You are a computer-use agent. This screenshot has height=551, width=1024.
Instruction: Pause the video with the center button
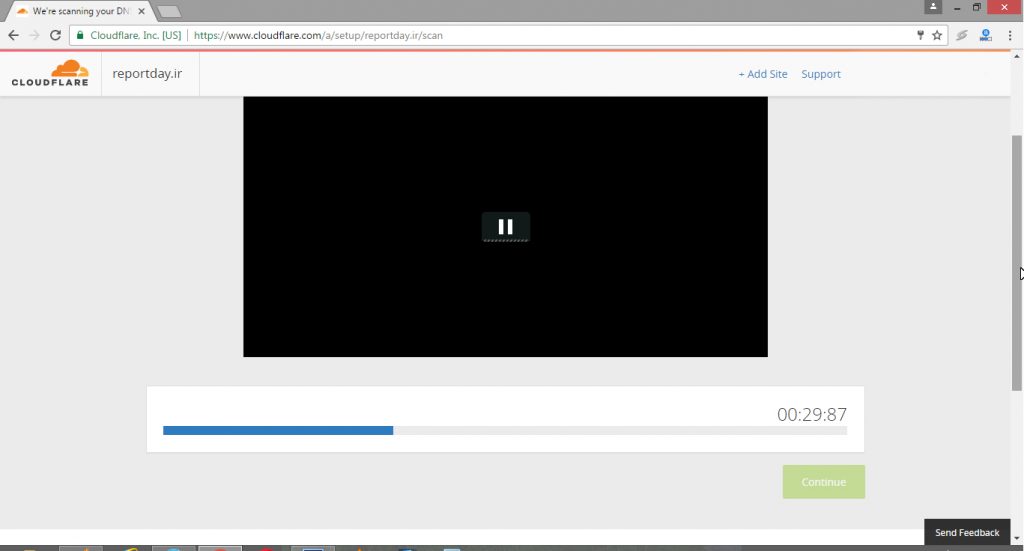tap(505, 227)
